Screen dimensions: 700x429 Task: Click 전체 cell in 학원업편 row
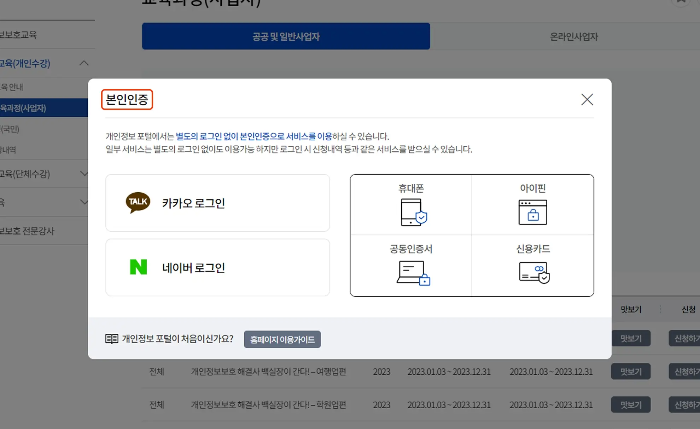(x=157, y=404)
